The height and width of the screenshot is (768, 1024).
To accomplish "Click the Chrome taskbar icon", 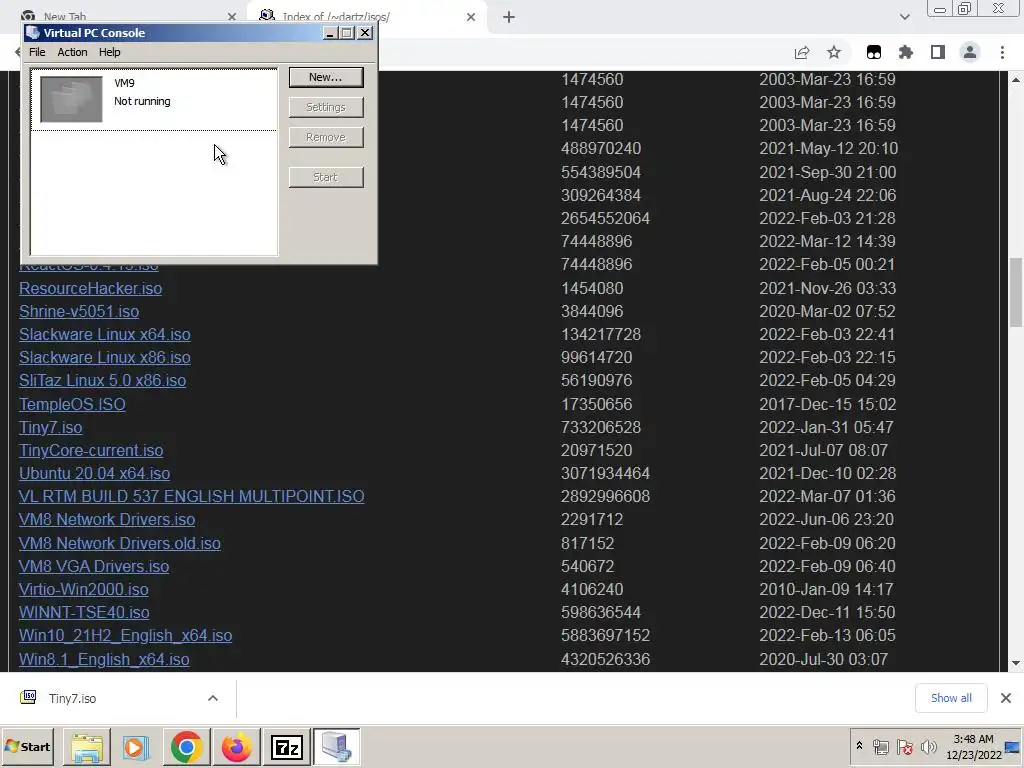I will [186, 746].
